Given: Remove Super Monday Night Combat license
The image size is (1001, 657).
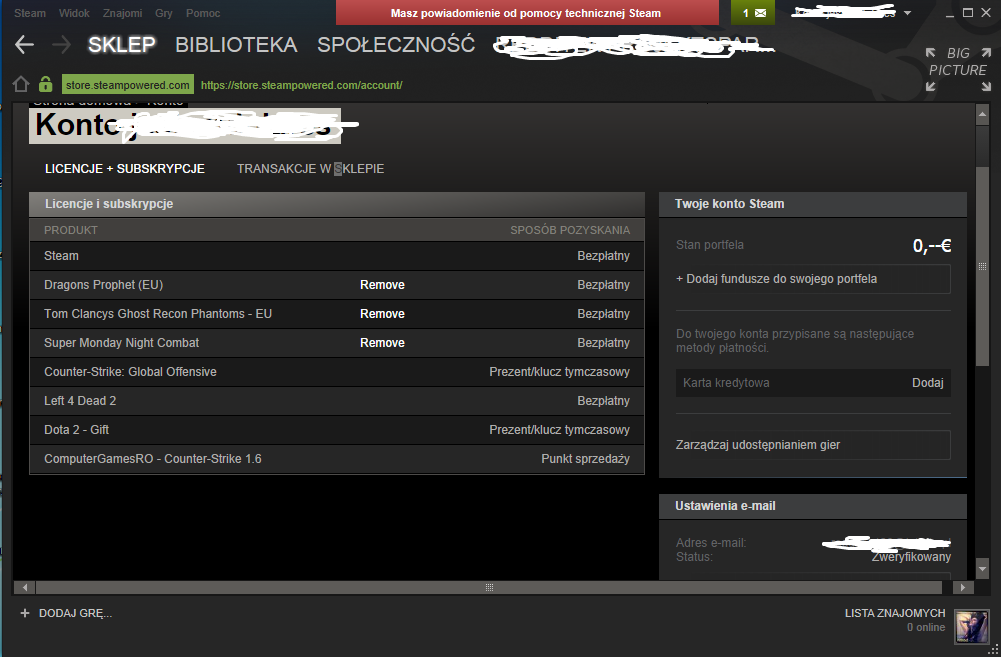Looking at the screenshot, I should 382,343.
